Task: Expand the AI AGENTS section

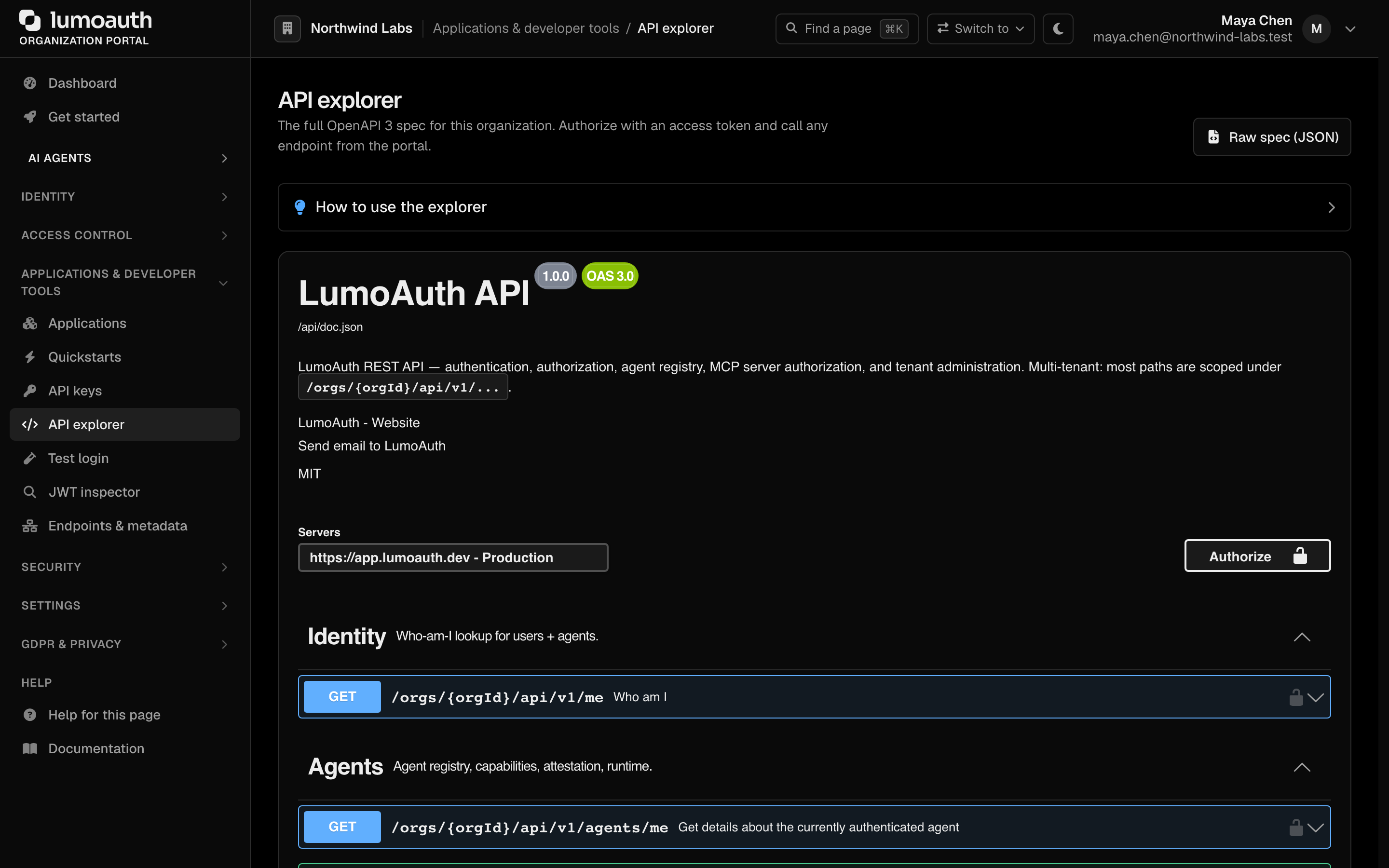Action: (124, 158)
